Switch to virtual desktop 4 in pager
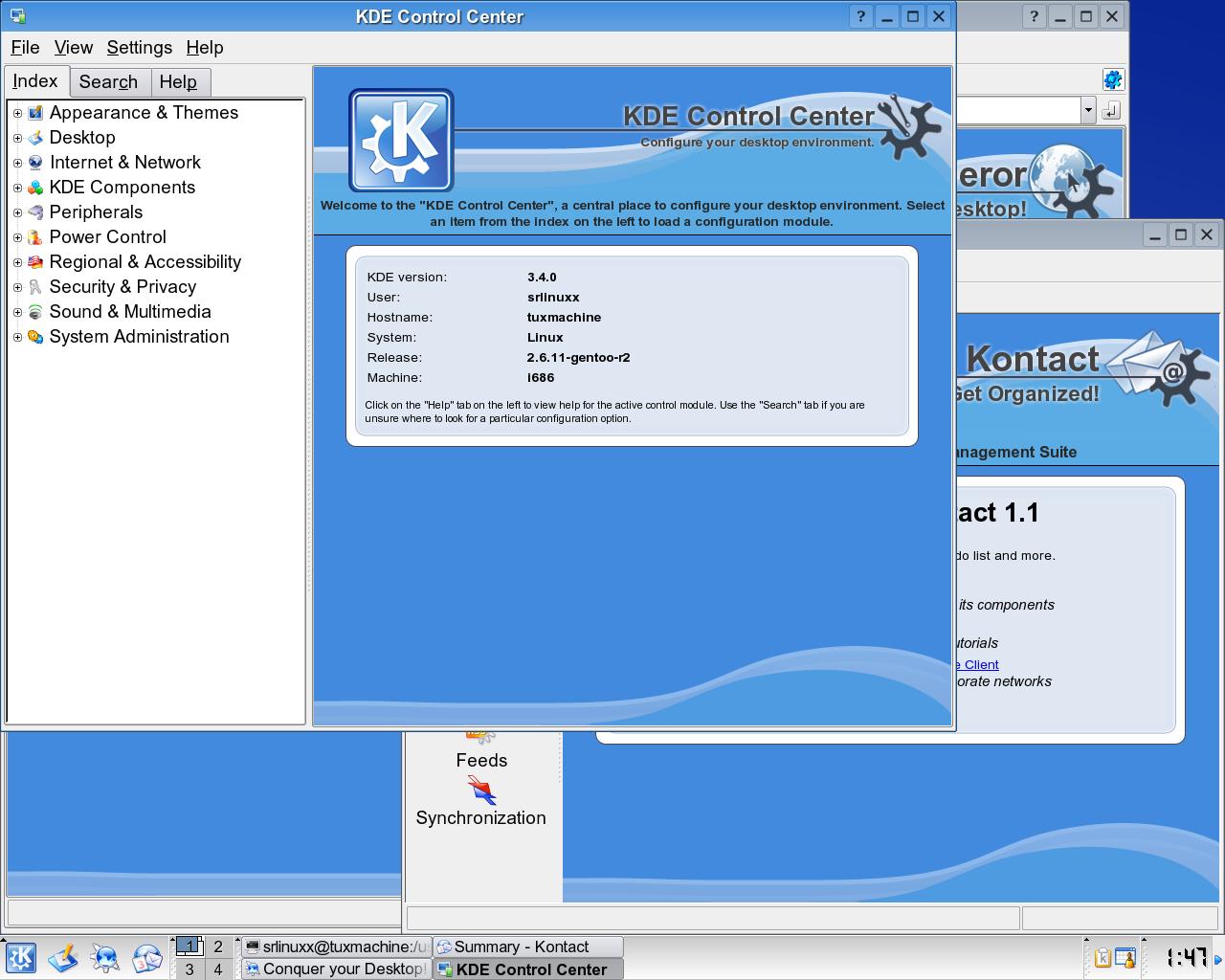The width and height of the screenshot is (1225, 980). coord(218,969)
